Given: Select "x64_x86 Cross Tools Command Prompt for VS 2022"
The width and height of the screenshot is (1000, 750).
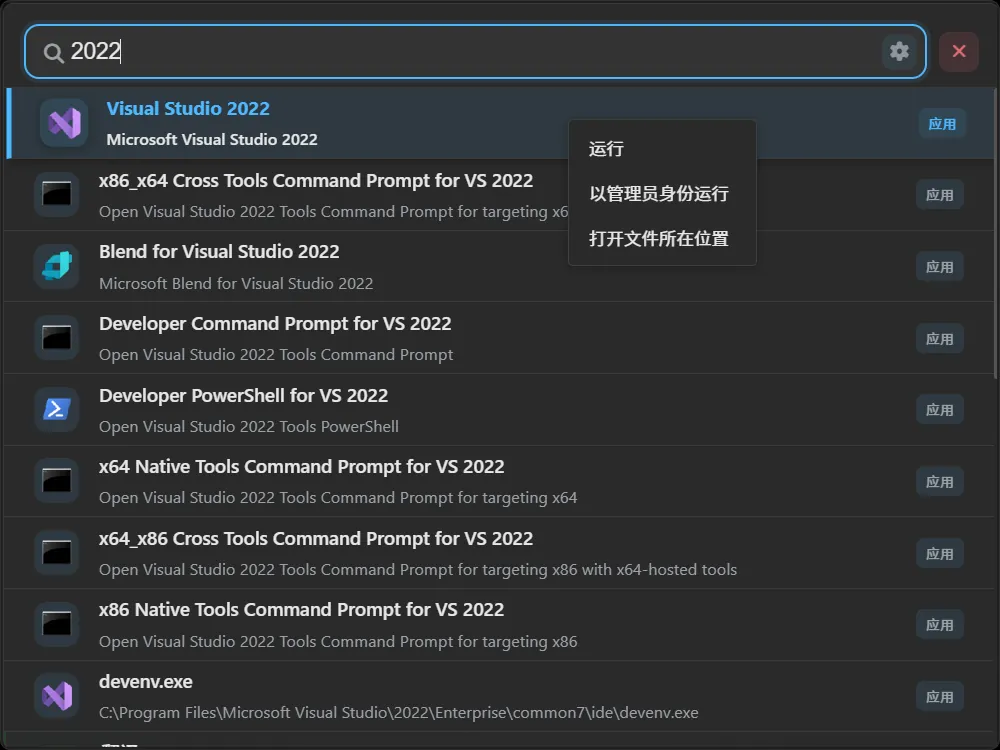Looking at the screenshot, I should tap(316, 539).
